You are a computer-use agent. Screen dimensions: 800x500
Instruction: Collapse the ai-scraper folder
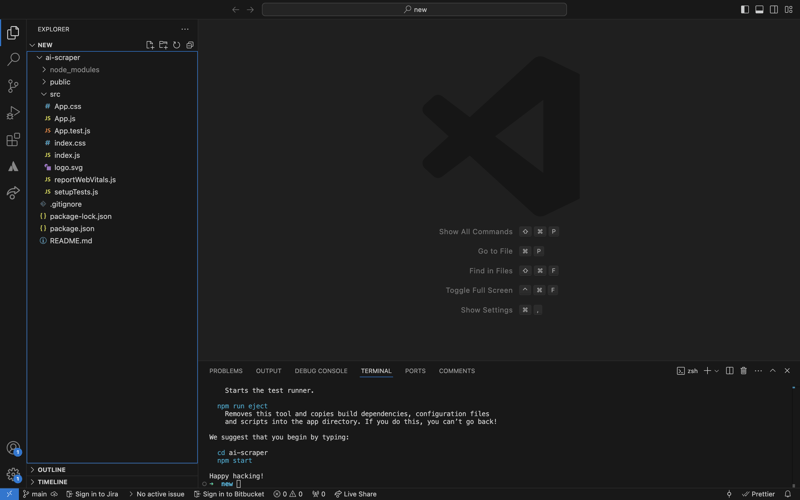tap(39, 58)
